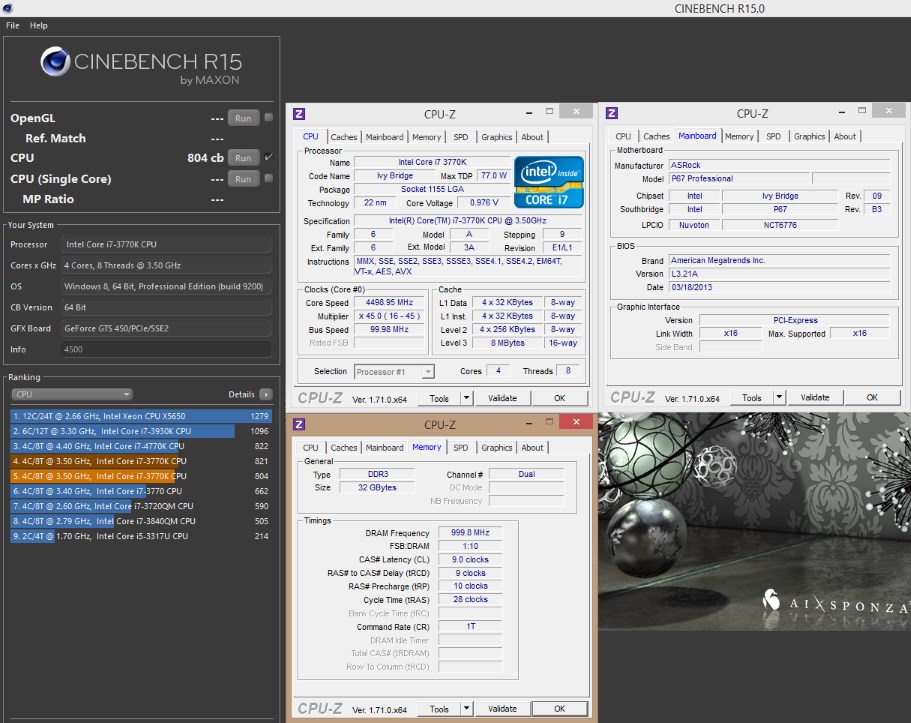911x723 pixels.
Task: Click the Intel Core i7 badge logo
Action: (x=548, y=182)
